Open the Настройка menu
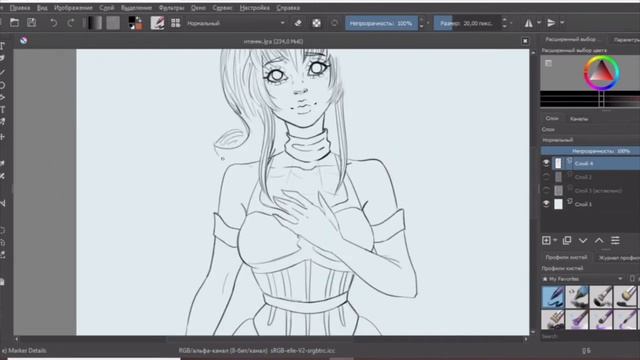Image resolution: width=640 pixels, height=360 pixels. [254, 8]
